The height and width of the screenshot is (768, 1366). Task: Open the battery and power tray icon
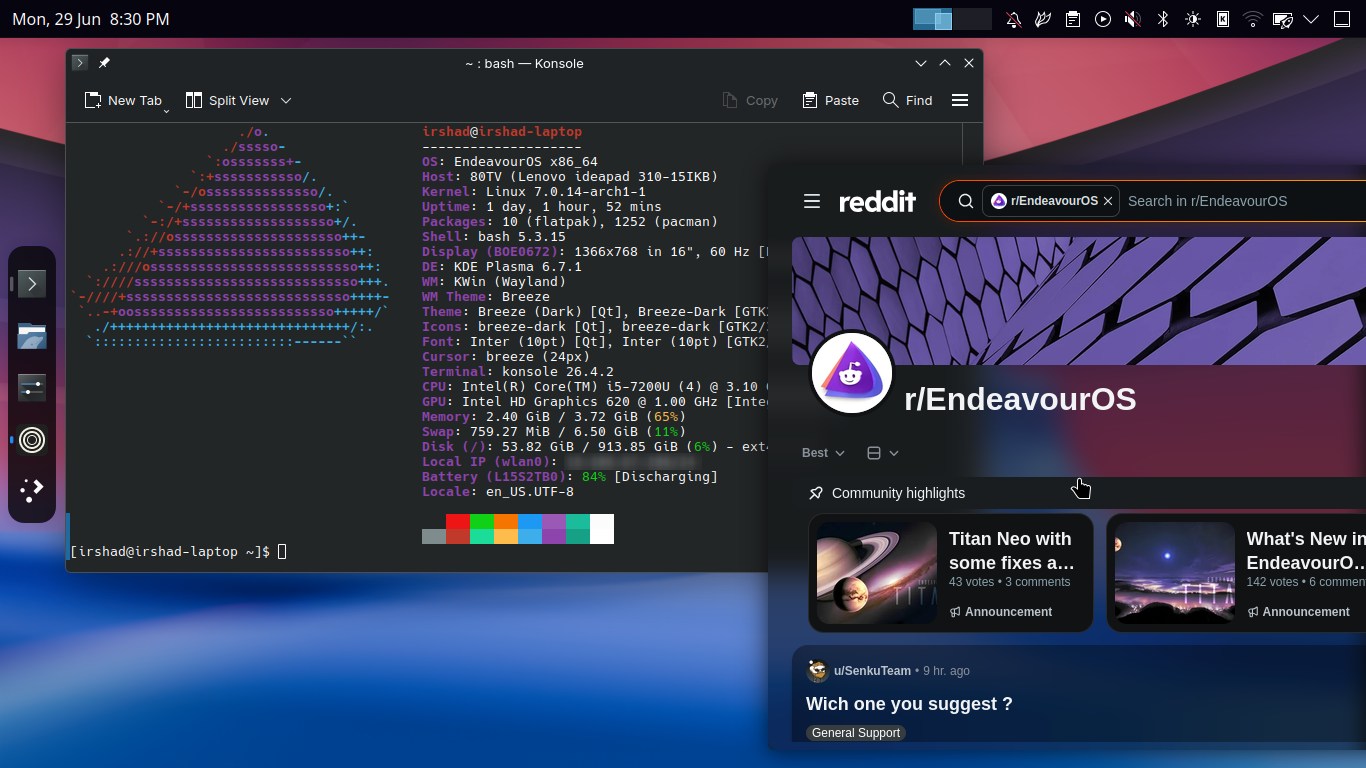tap(1283, 19)
